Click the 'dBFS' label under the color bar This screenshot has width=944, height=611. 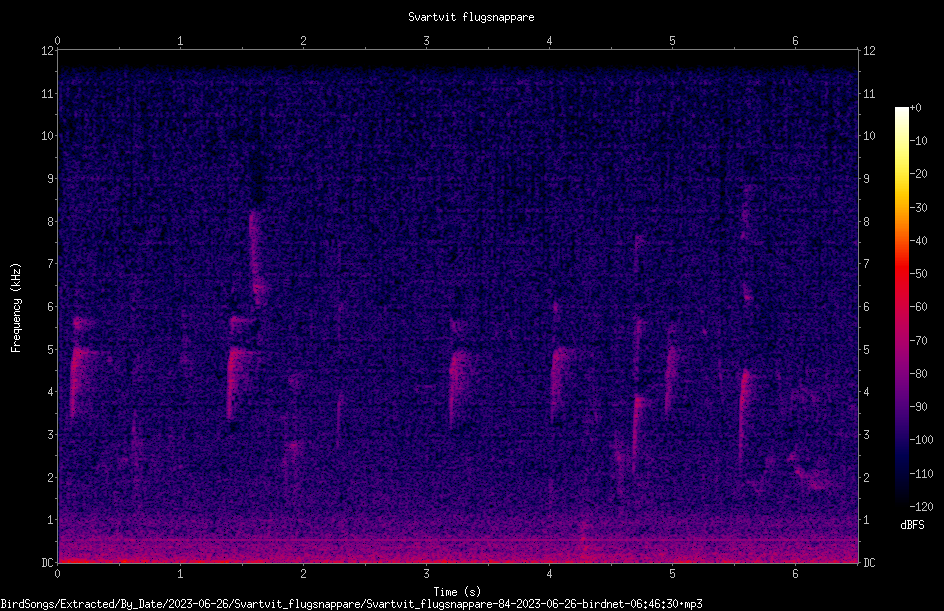pyautogui.click(x=912, y=525)
